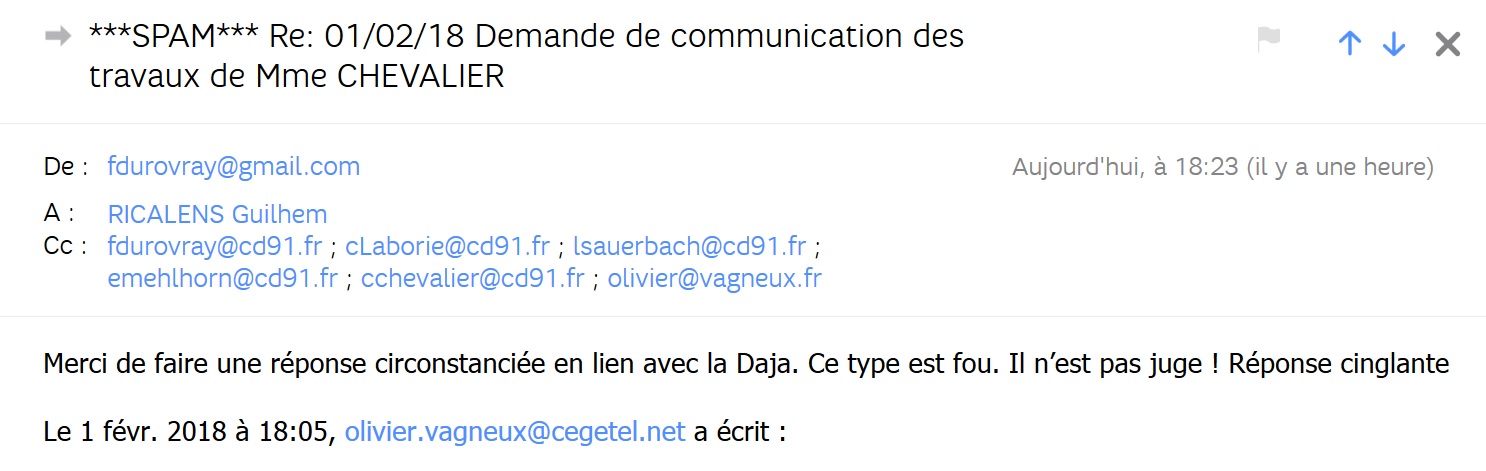Click the message body text paragraph
This screenshot has height=471, width=1486.
click(x=745, y=364)
